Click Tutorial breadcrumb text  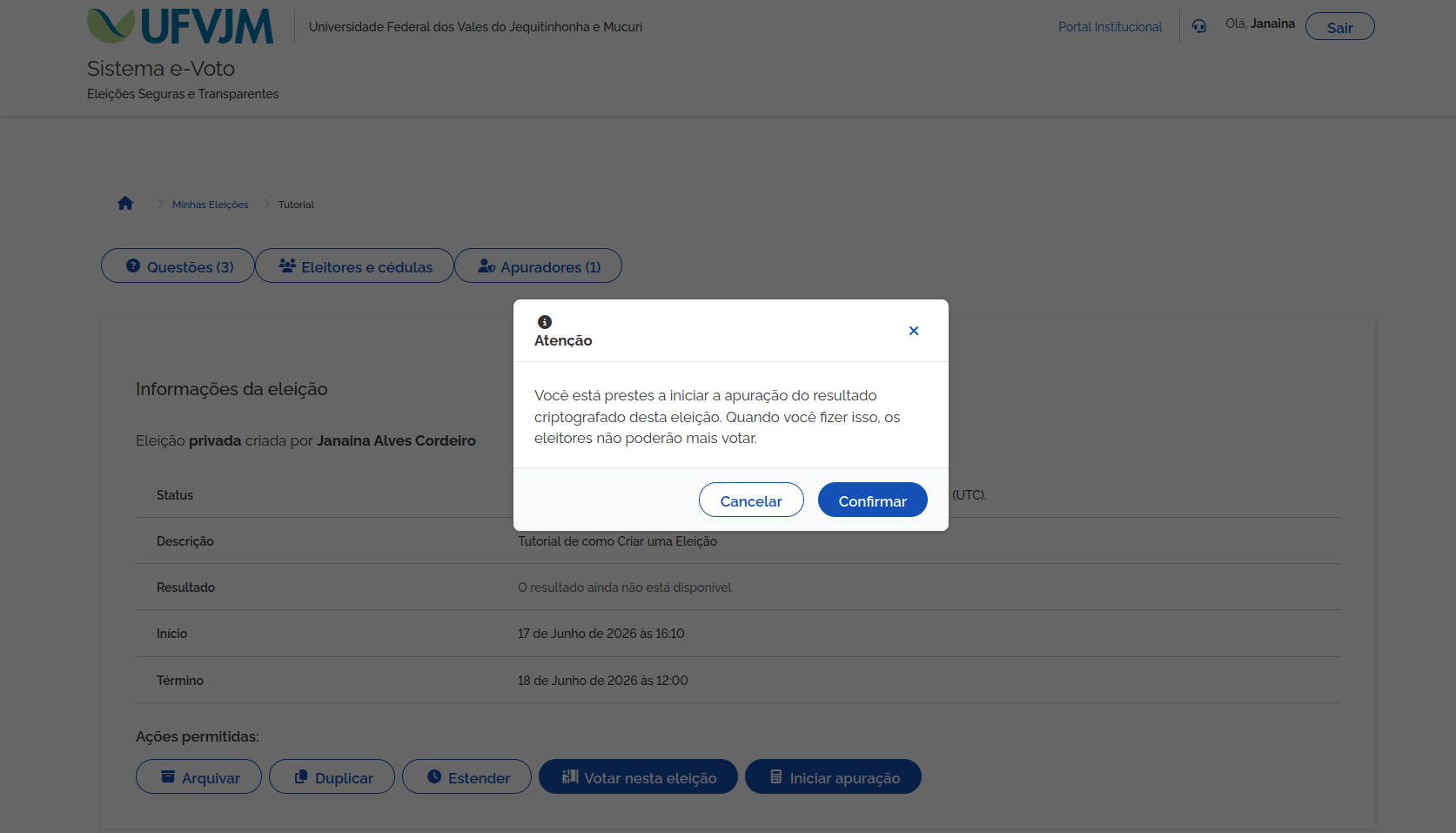[x=296, y=205]
